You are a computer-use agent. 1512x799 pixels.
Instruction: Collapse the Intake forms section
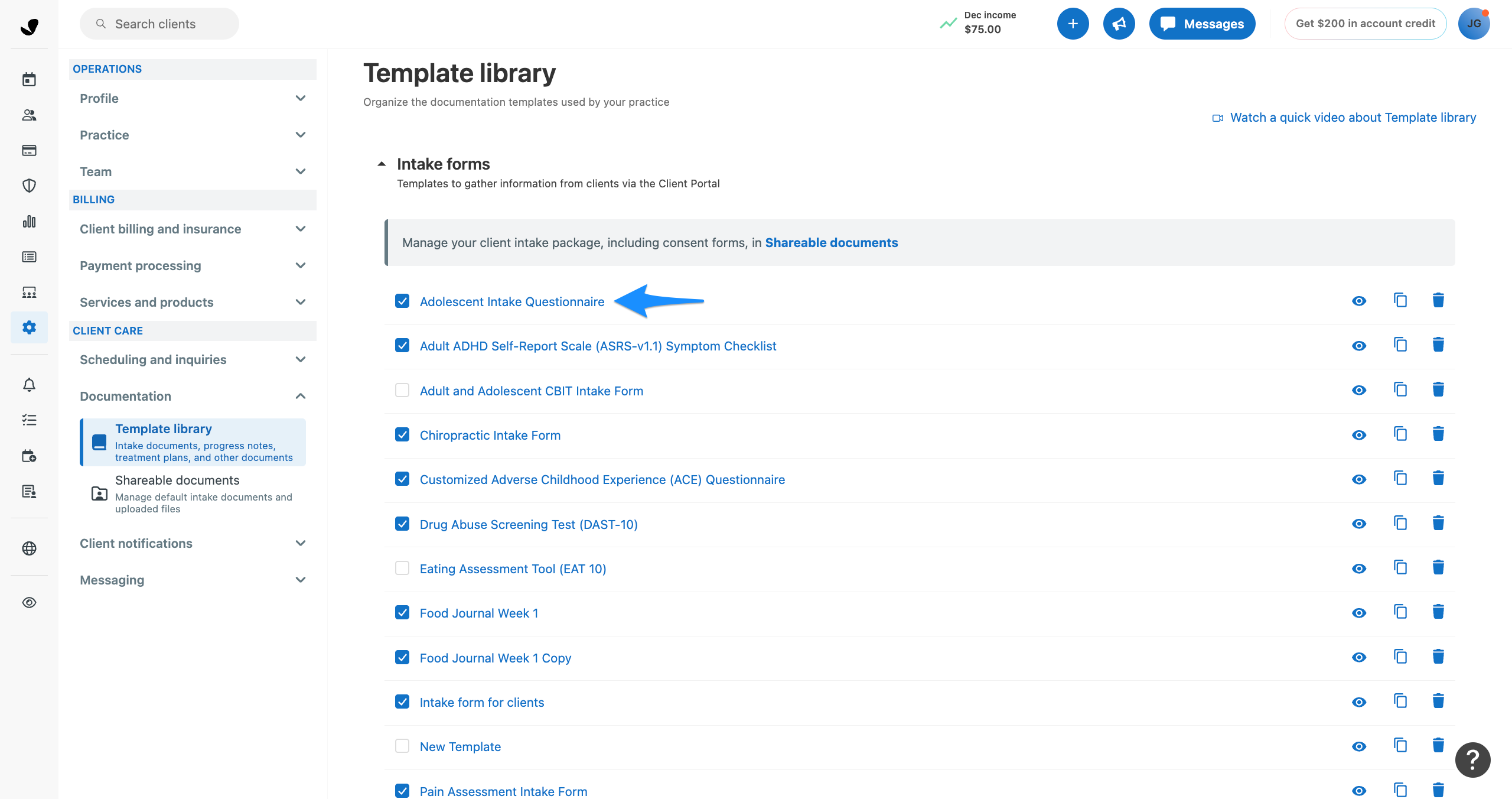point(382,164)
